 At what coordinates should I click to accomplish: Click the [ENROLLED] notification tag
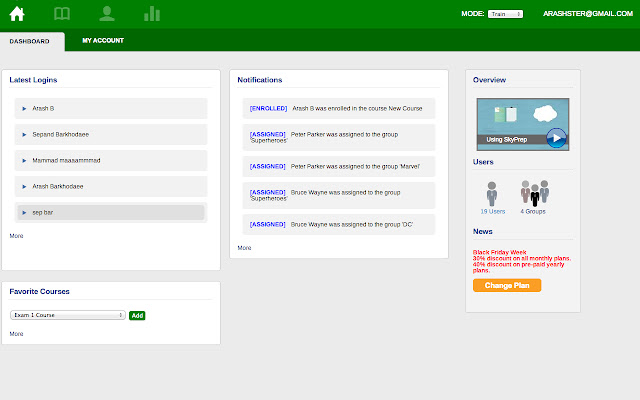pos(268,109)
